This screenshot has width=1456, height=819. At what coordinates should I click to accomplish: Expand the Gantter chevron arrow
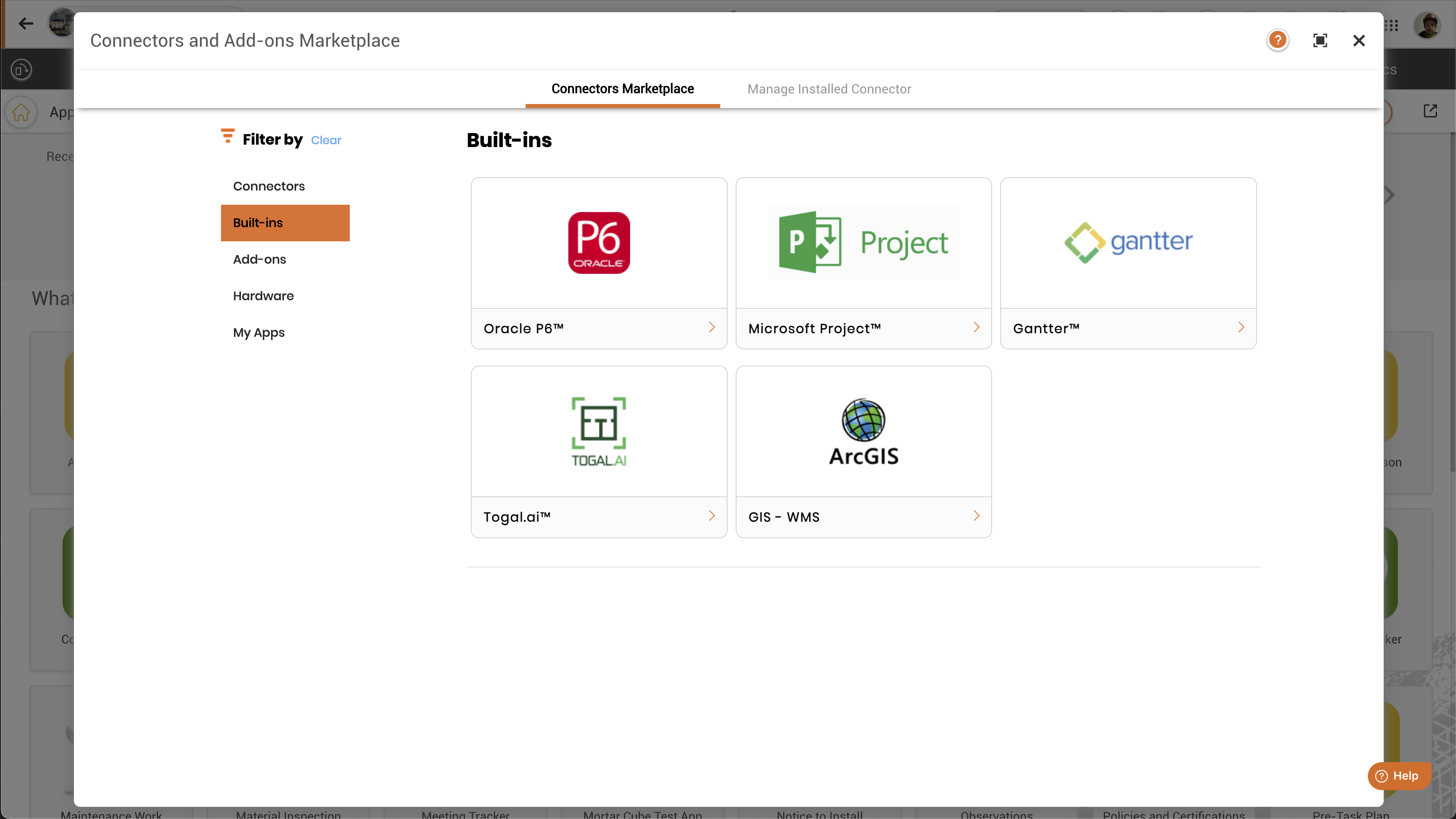pyautogui.click(x=1241, y=327)
